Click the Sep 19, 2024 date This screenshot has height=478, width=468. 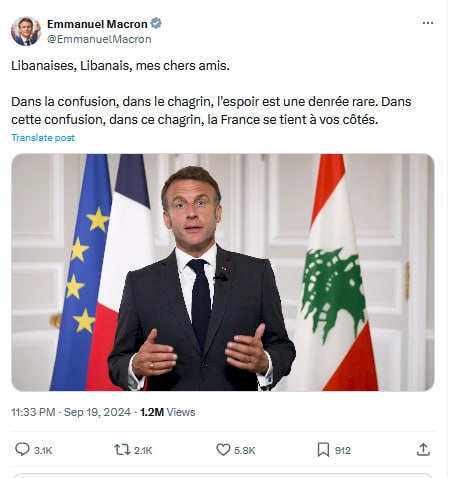pos(97,412)
